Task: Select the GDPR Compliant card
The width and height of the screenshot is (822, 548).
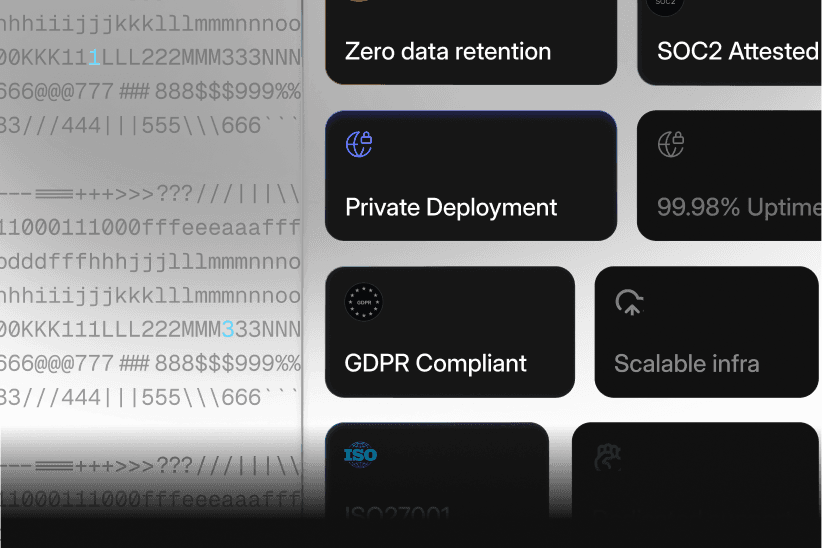Action: [450, 332]
